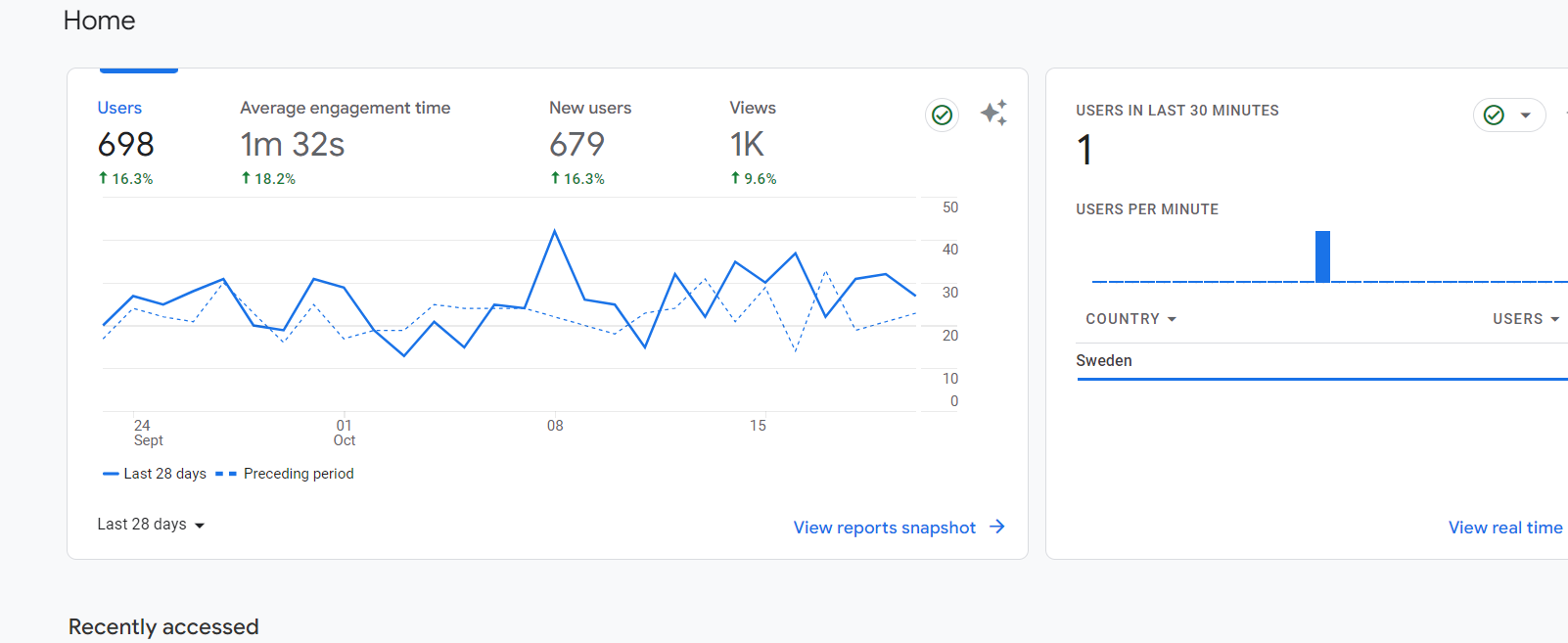Open the USERS metric dropdown

(x=1525, y=319)
